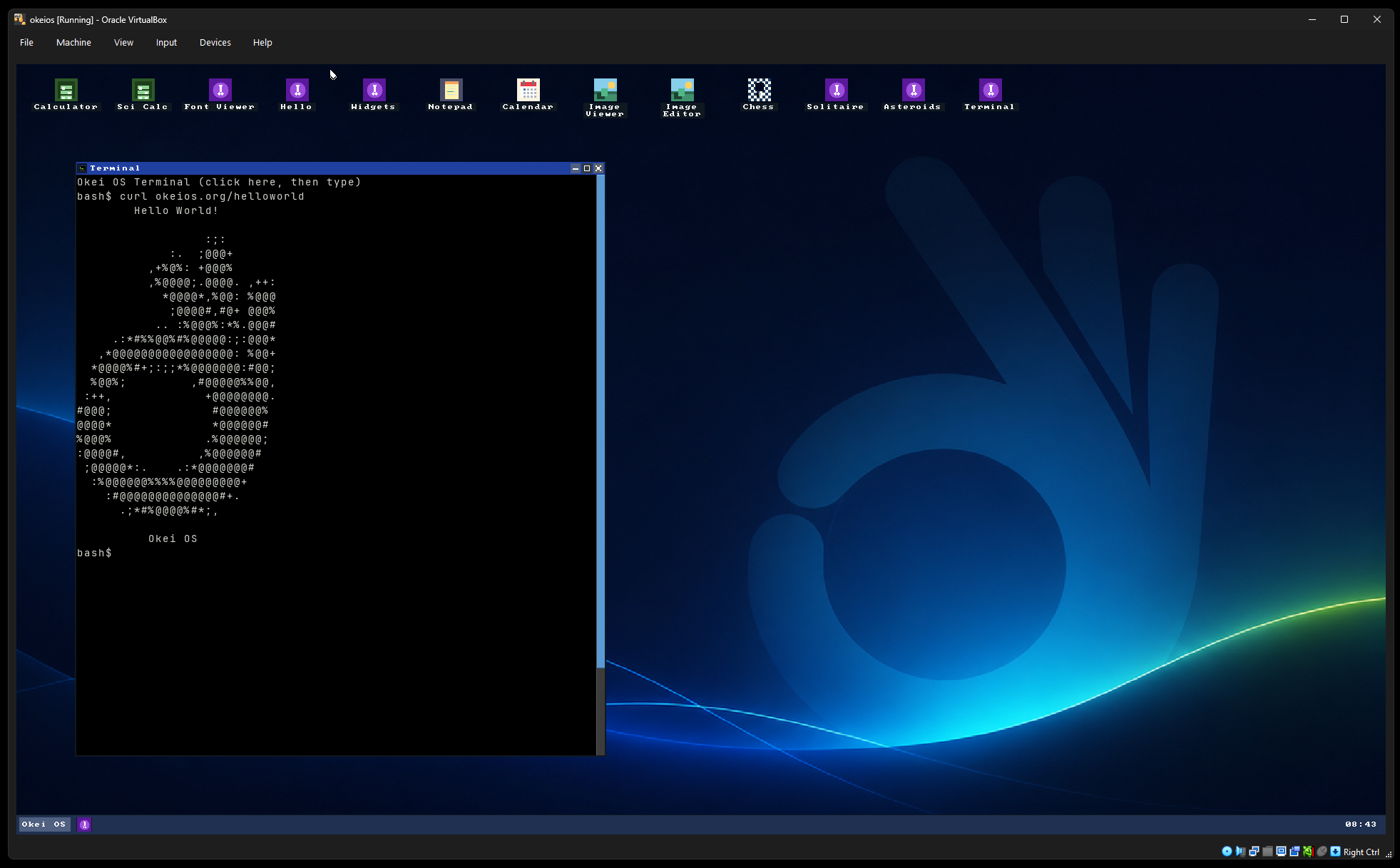Click the last bash$ prompt line
1400x868 pixels.
pos(94,553)
